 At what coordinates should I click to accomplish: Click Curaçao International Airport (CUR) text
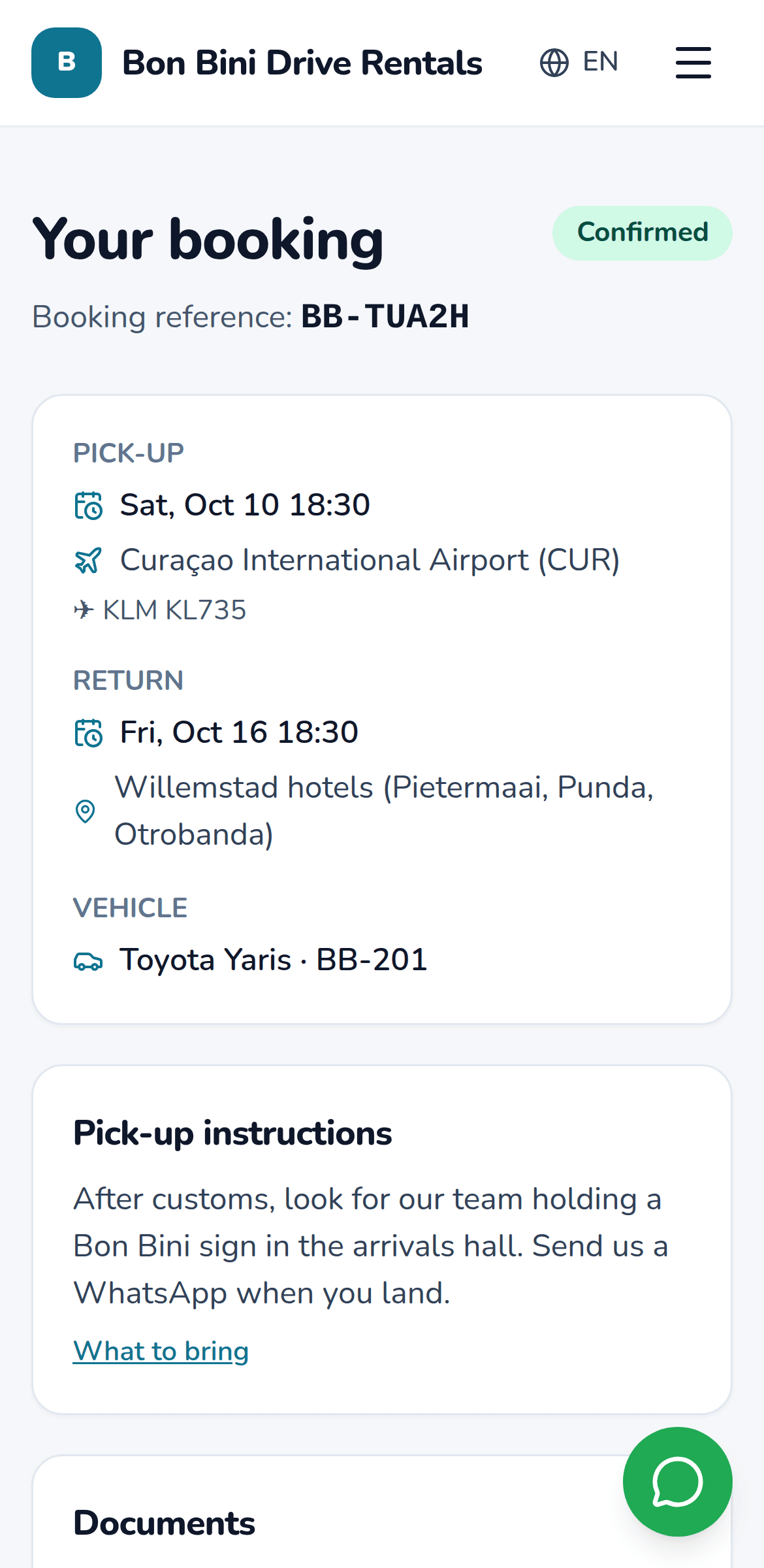[x=370, y=560]
